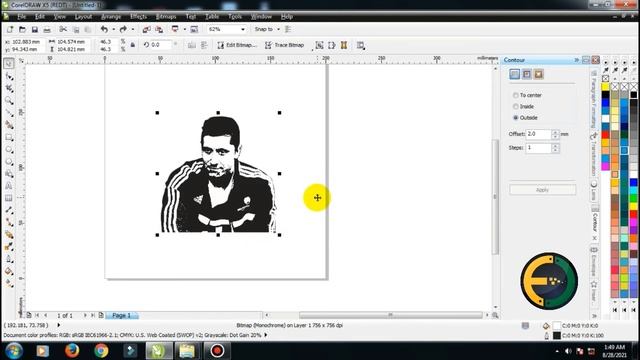Click the Undo arrow

104,29
